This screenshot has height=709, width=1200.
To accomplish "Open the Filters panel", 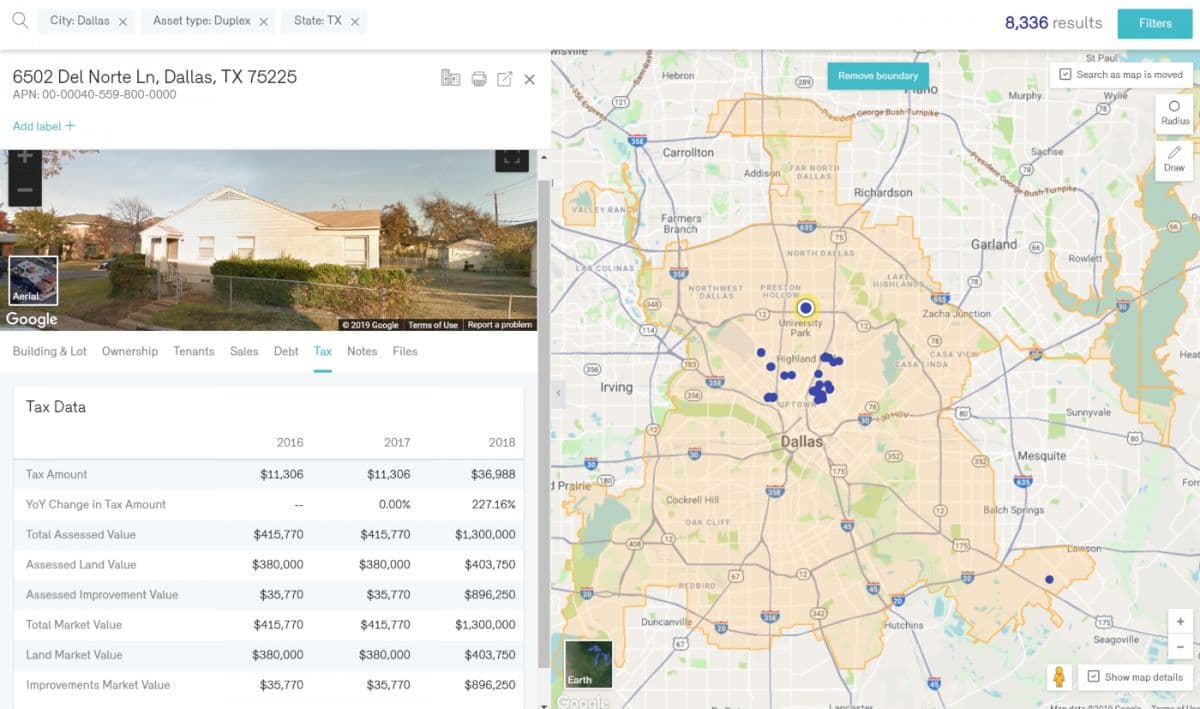I will pyautogui.click(x=1154, y=23).
